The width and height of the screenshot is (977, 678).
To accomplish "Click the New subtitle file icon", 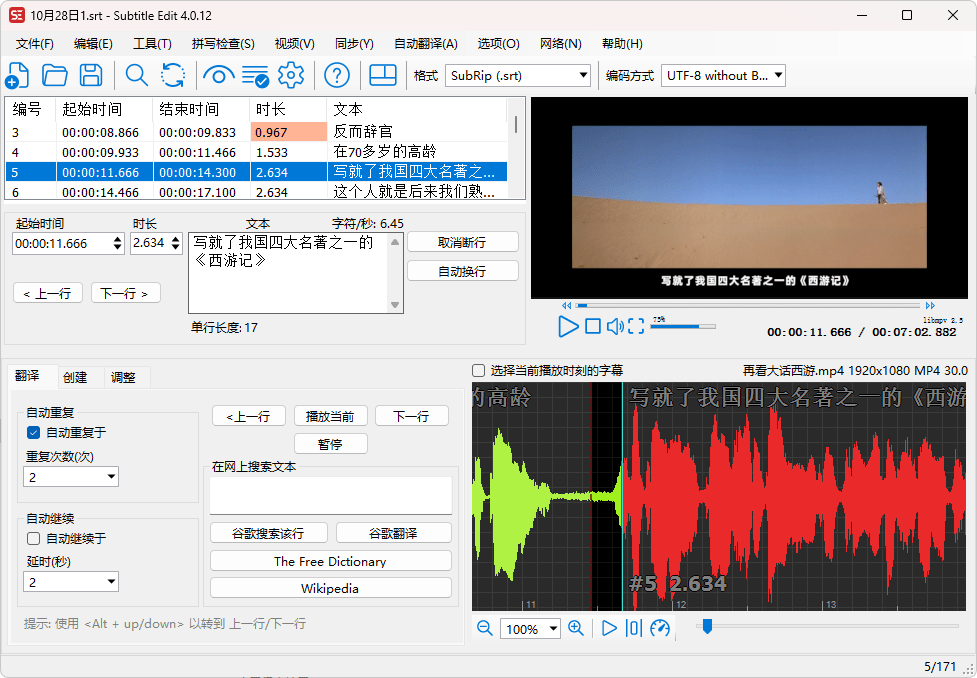I will pos(17,75).
